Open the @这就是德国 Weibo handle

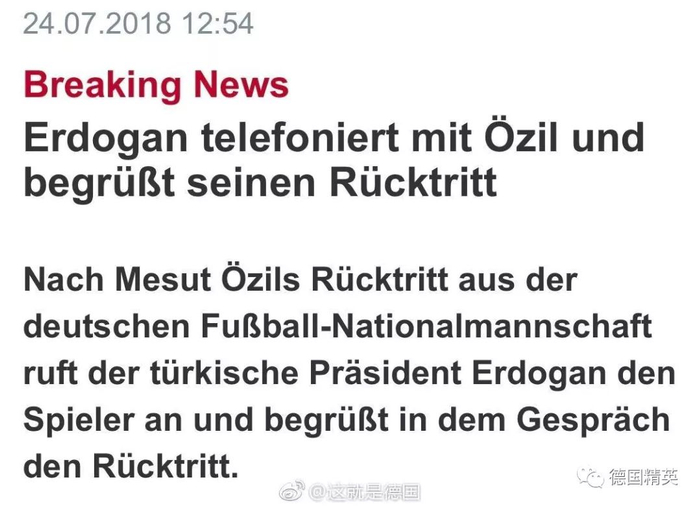tap(365, 492)
